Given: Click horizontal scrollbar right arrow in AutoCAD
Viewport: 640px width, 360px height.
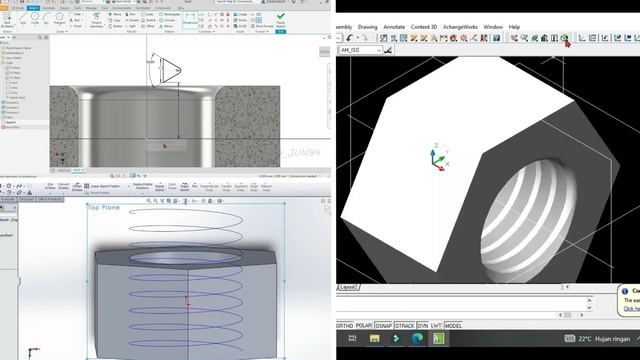Looking at the screenshot, I should point(582,315).
